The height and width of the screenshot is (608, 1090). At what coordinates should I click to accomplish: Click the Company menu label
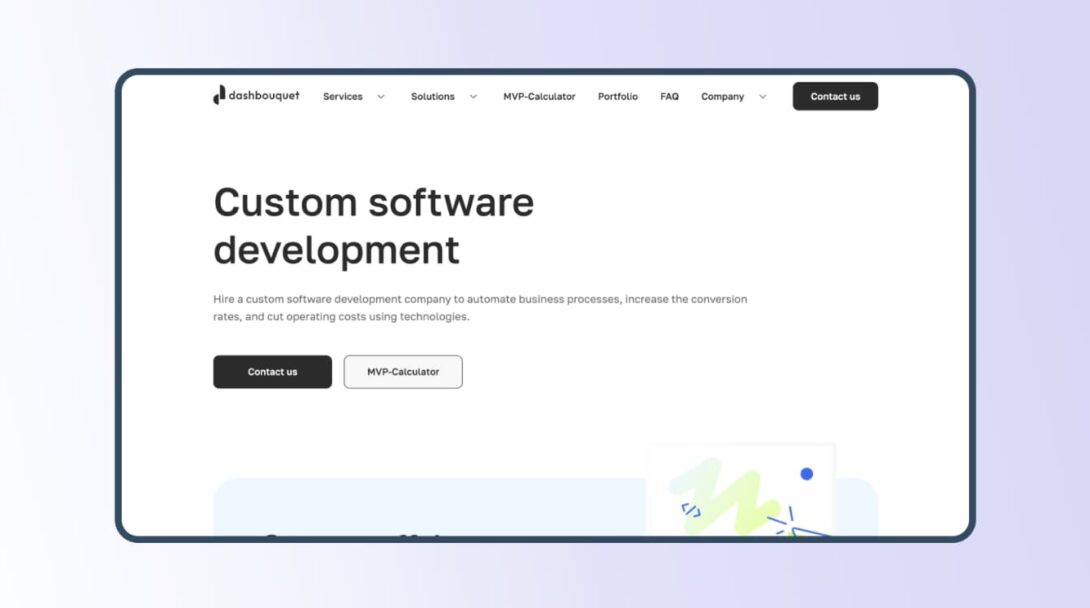tap(722, 97)
